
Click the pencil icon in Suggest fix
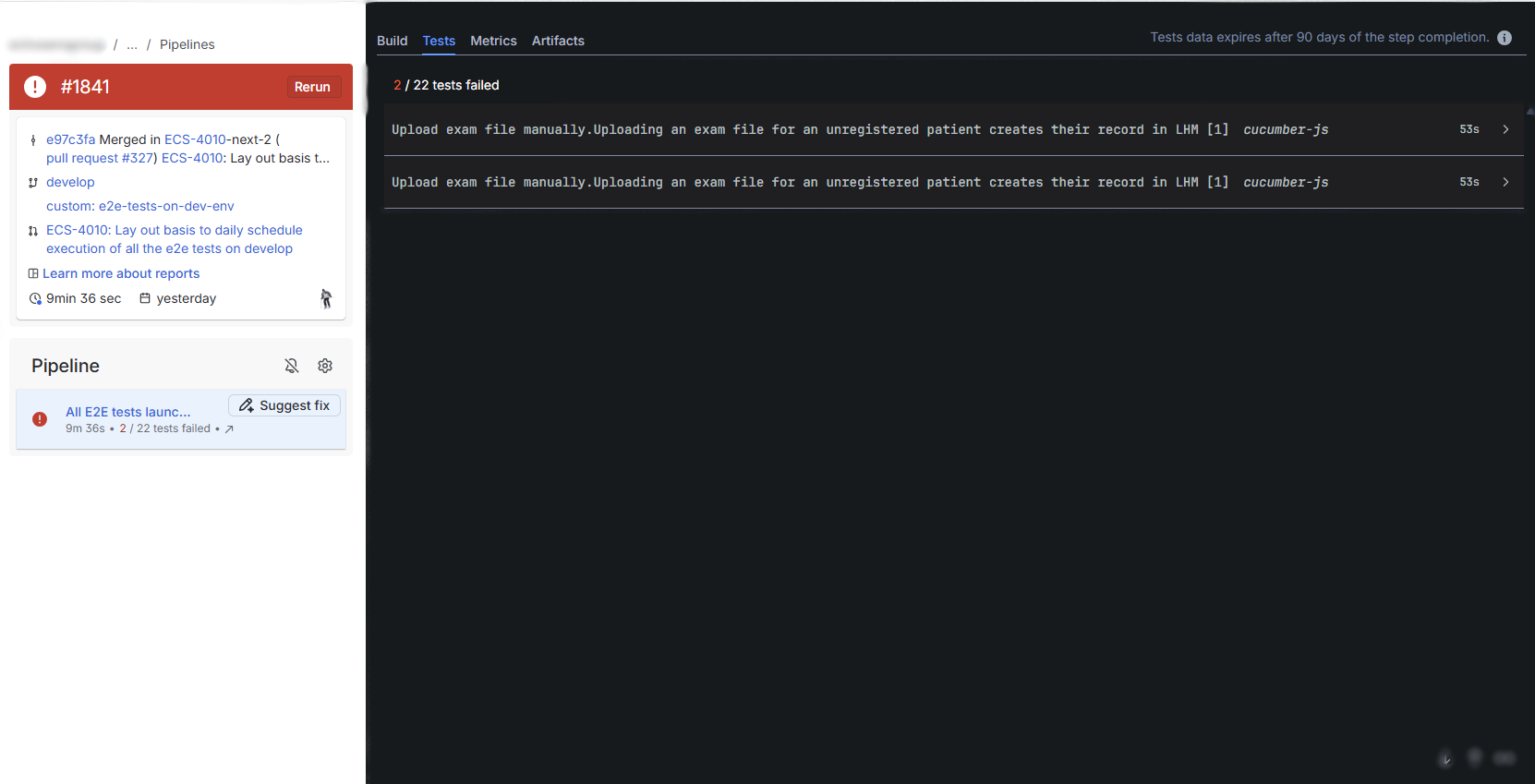click(x=246, y=405)
